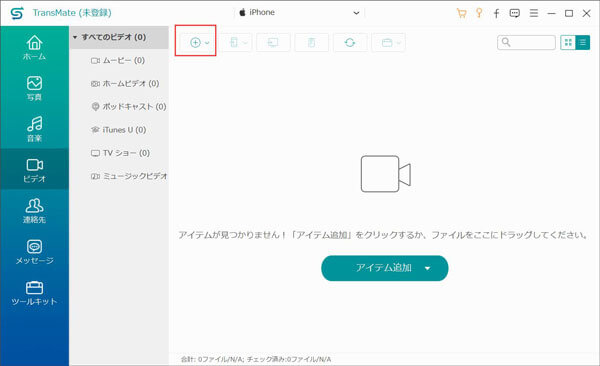Viewport: 600px width, 366px height.
Task: Click the export to device toolbar icon
Action: [235, 42]
